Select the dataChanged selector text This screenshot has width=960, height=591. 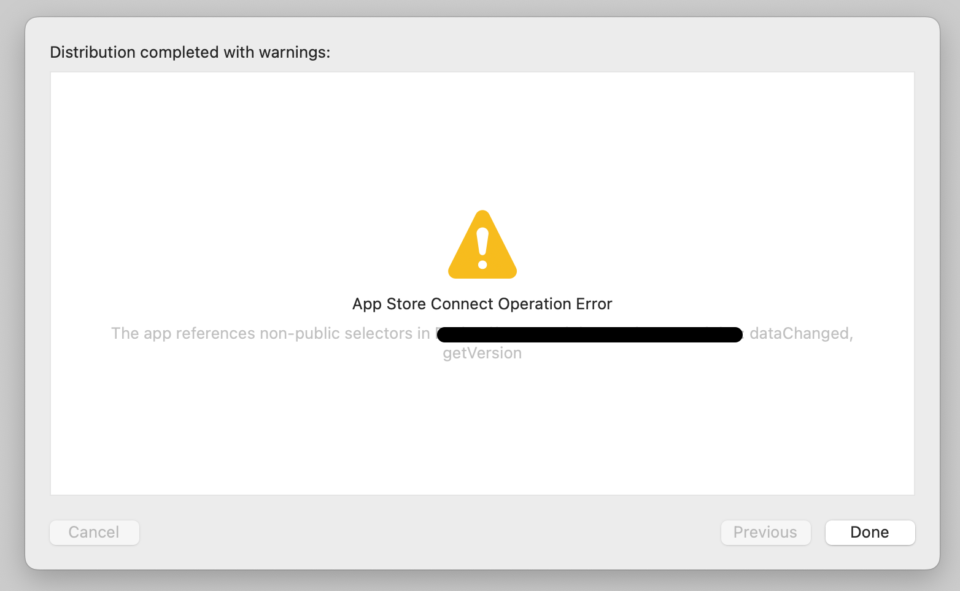click(x=801, y=334)
